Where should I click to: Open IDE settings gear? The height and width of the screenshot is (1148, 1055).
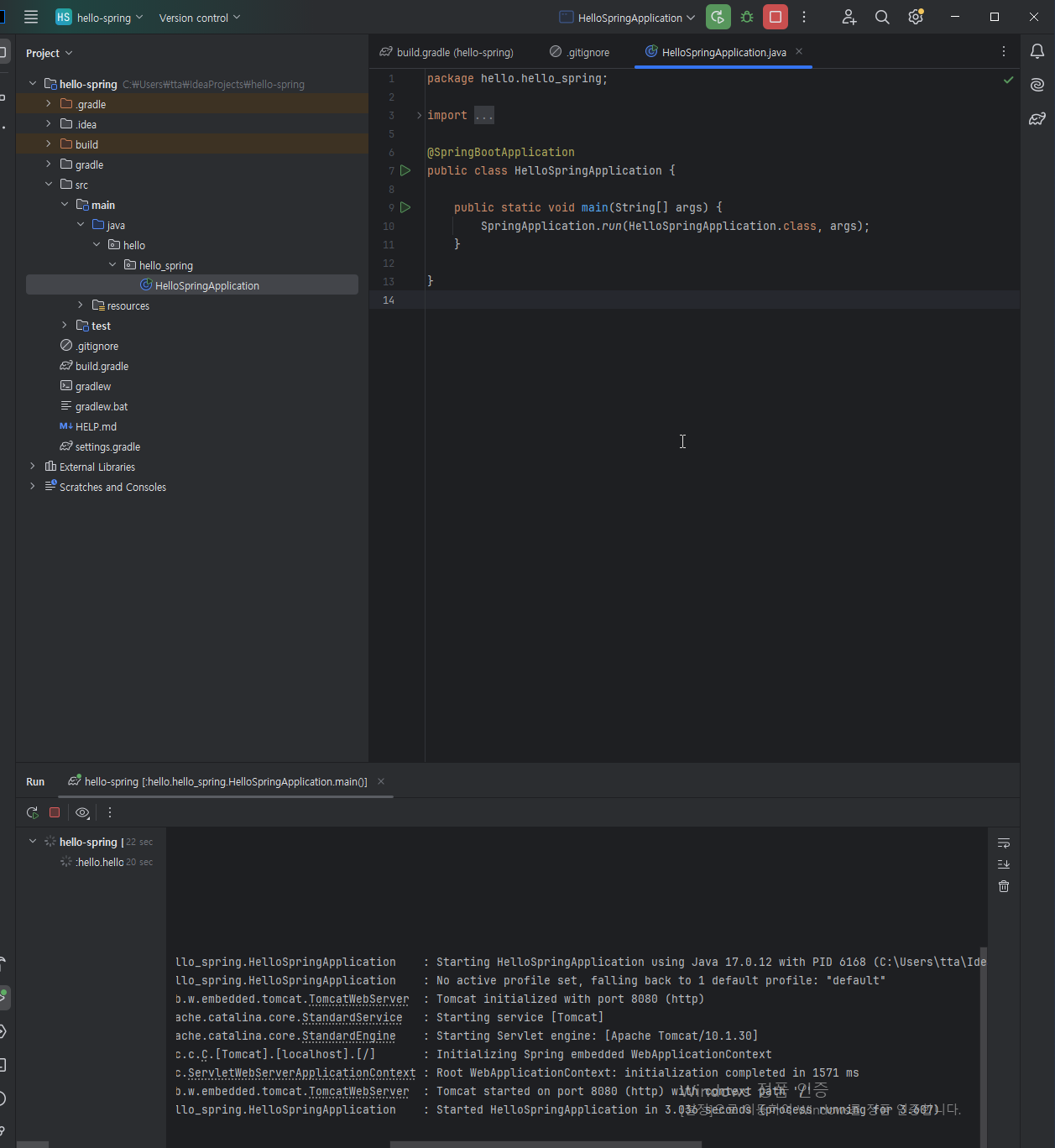[x=916, y=17]
